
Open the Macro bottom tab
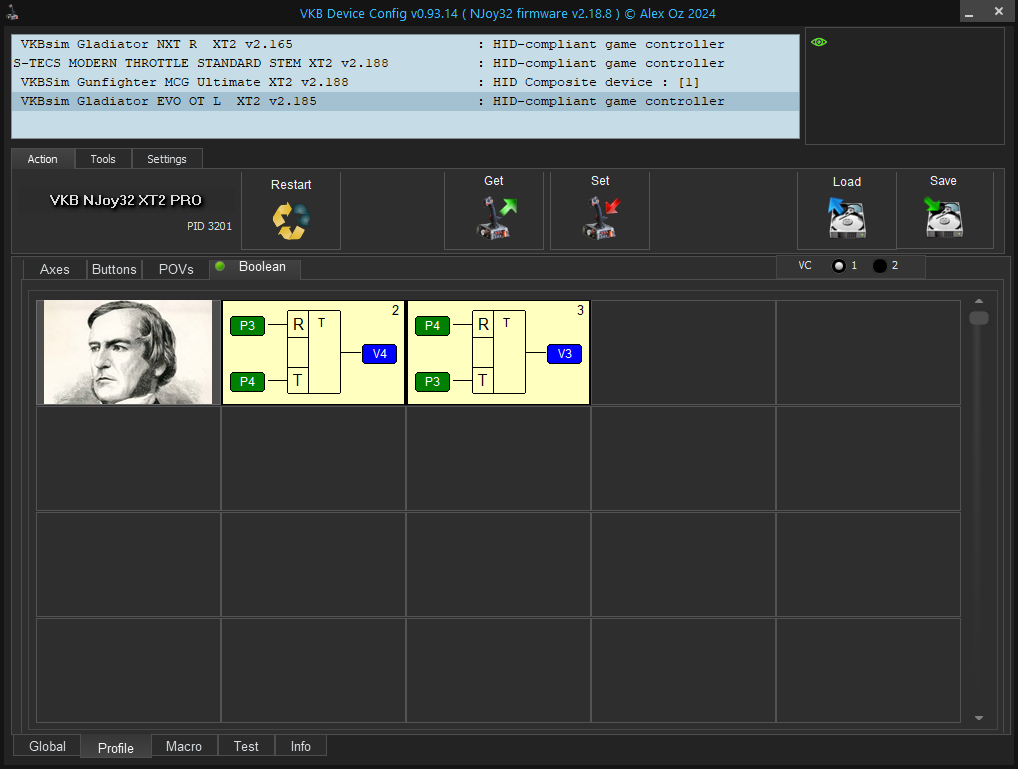click(184, 746)
